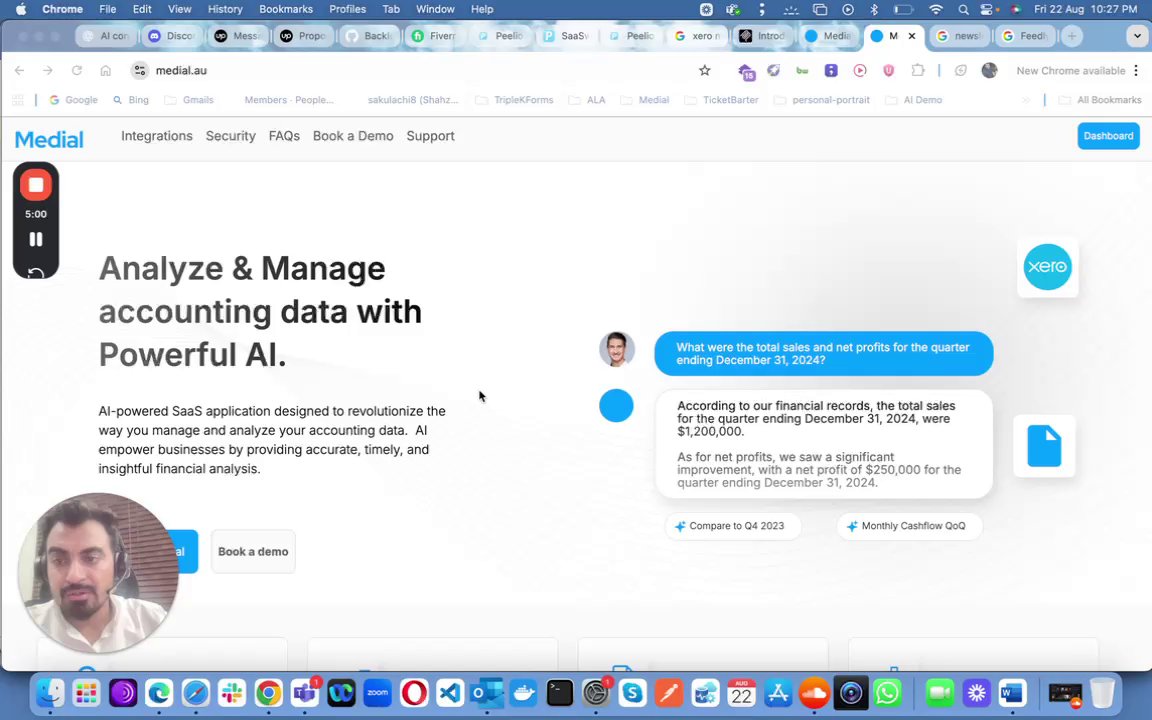Viewport: 1152px width, 720px height.
Task: Open a new browser tab
Action: [x=1072, y=36]
